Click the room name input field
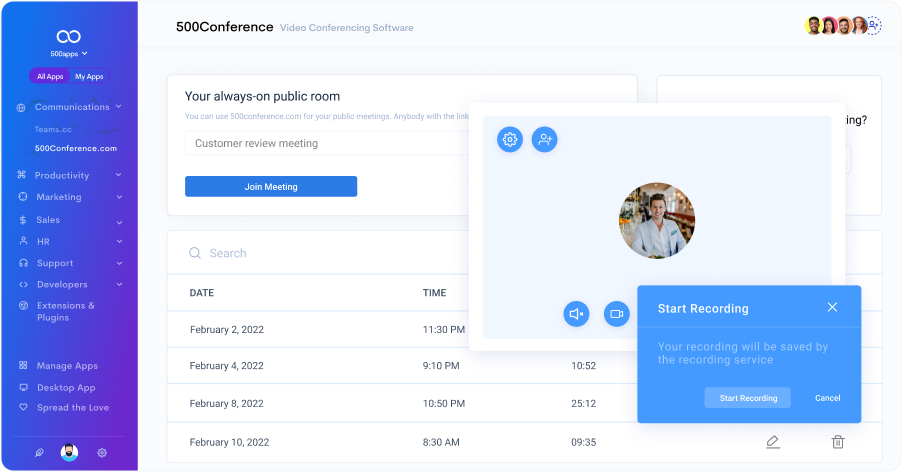This screenshot has height=472, width=902. click(x=327, y=143)
